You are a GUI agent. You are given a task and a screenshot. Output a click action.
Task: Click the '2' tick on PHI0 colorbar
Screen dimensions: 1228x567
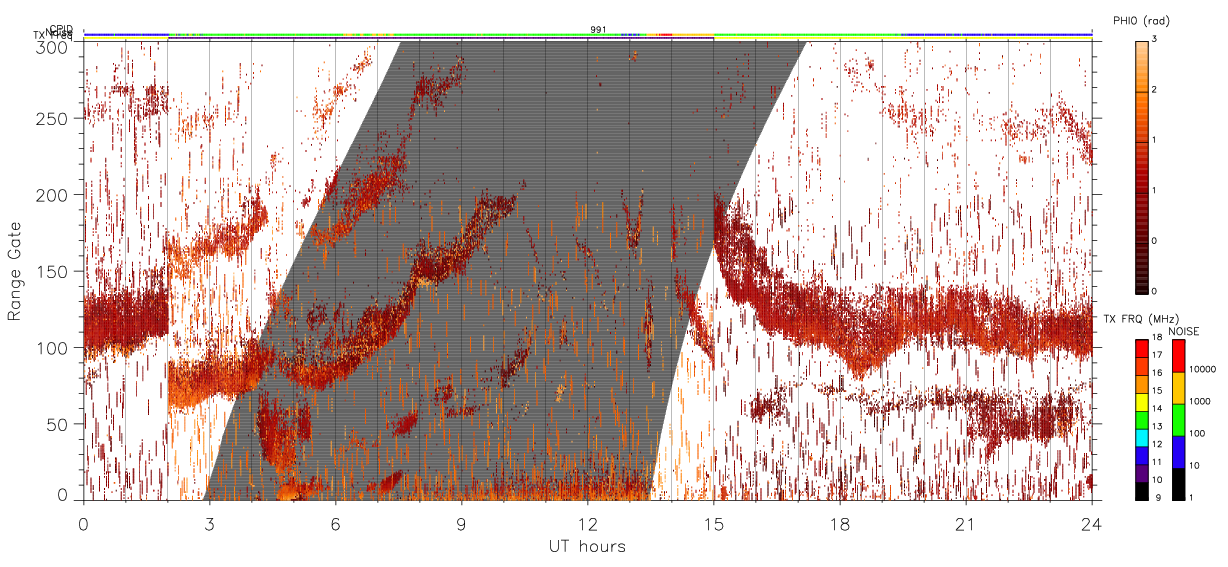point(1156,91)
